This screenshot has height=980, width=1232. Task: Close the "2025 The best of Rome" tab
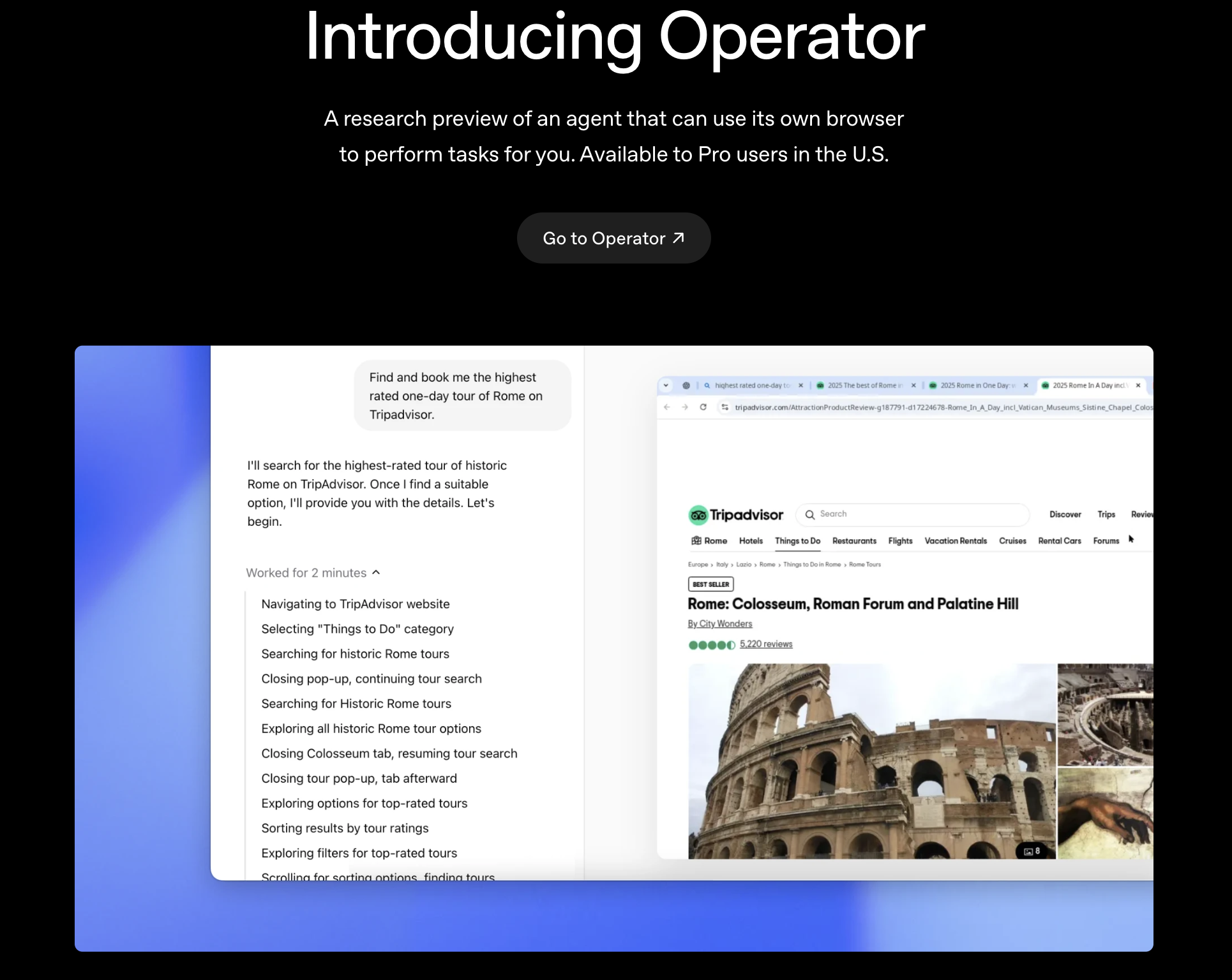tap(913, 385)
